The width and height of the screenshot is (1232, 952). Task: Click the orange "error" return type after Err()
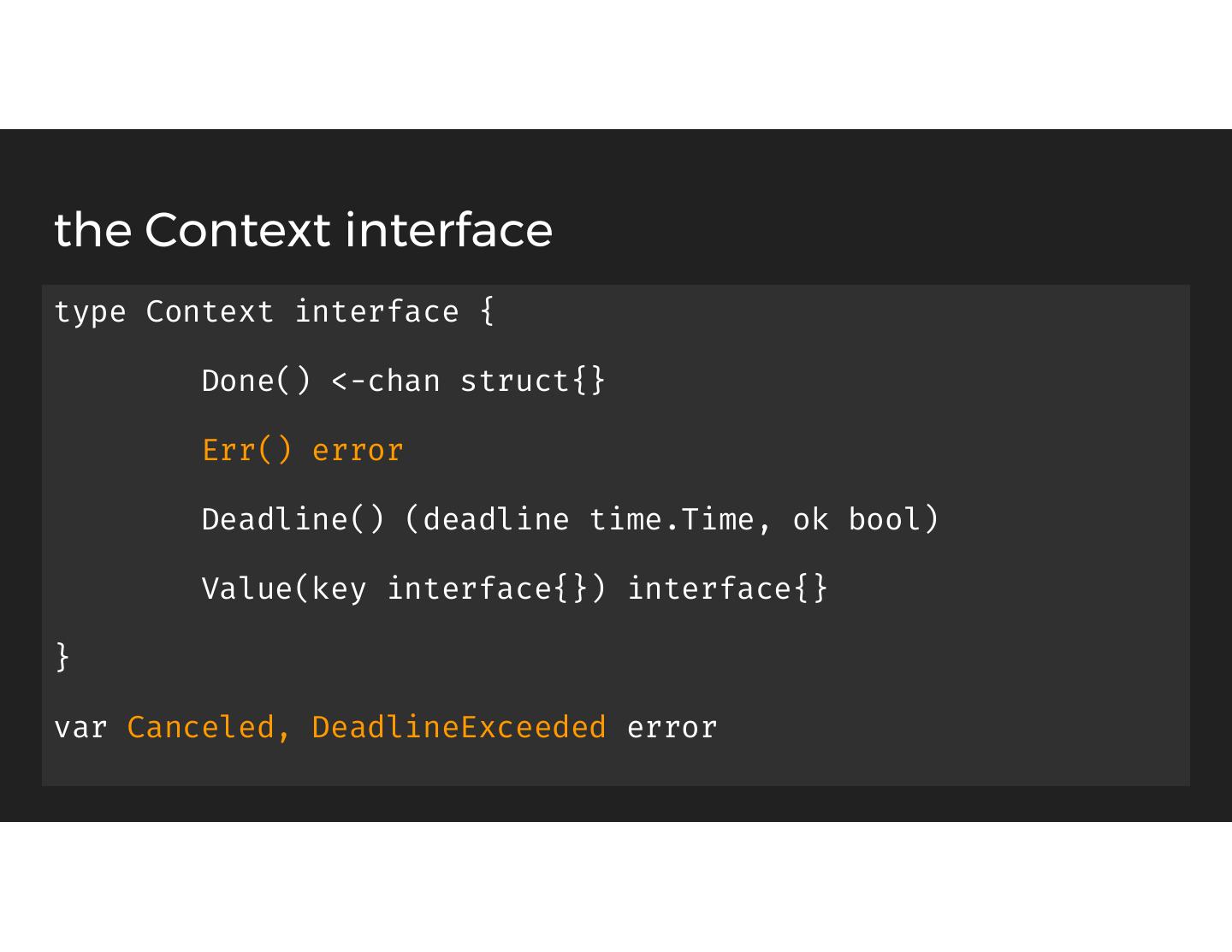tap(358, 451)
